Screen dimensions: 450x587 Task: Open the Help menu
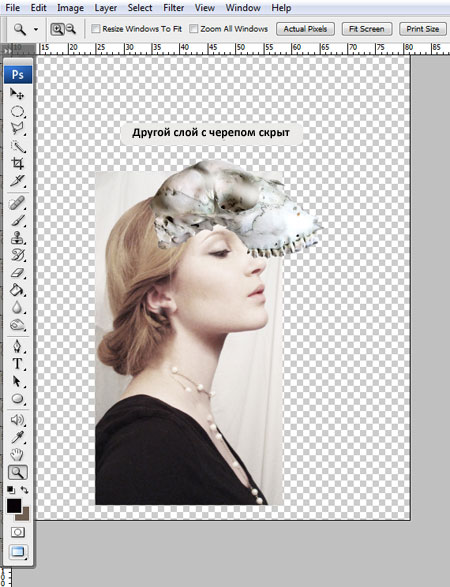tap(281, 7)
